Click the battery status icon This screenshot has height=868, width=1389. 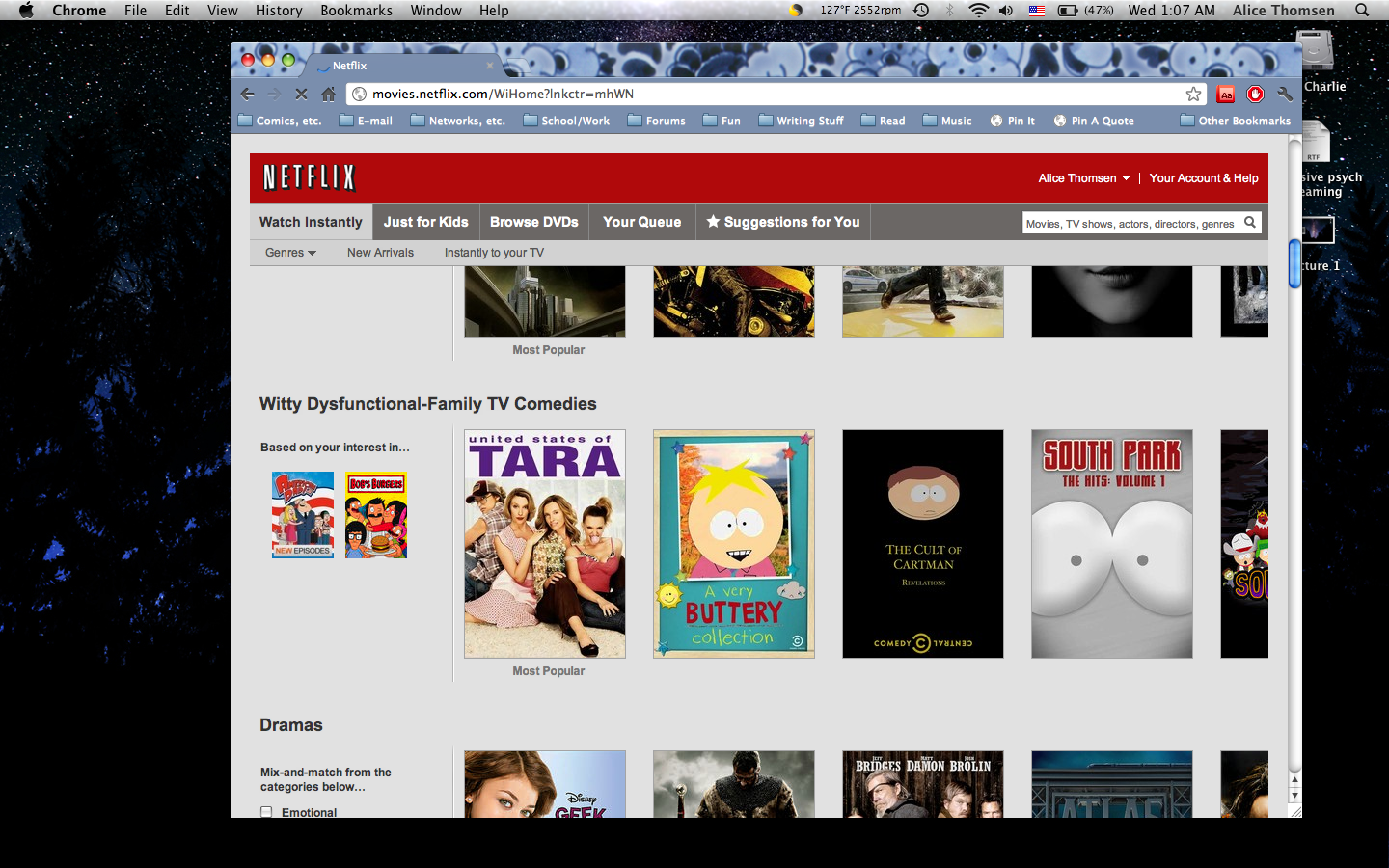(x=1068, y=11)
